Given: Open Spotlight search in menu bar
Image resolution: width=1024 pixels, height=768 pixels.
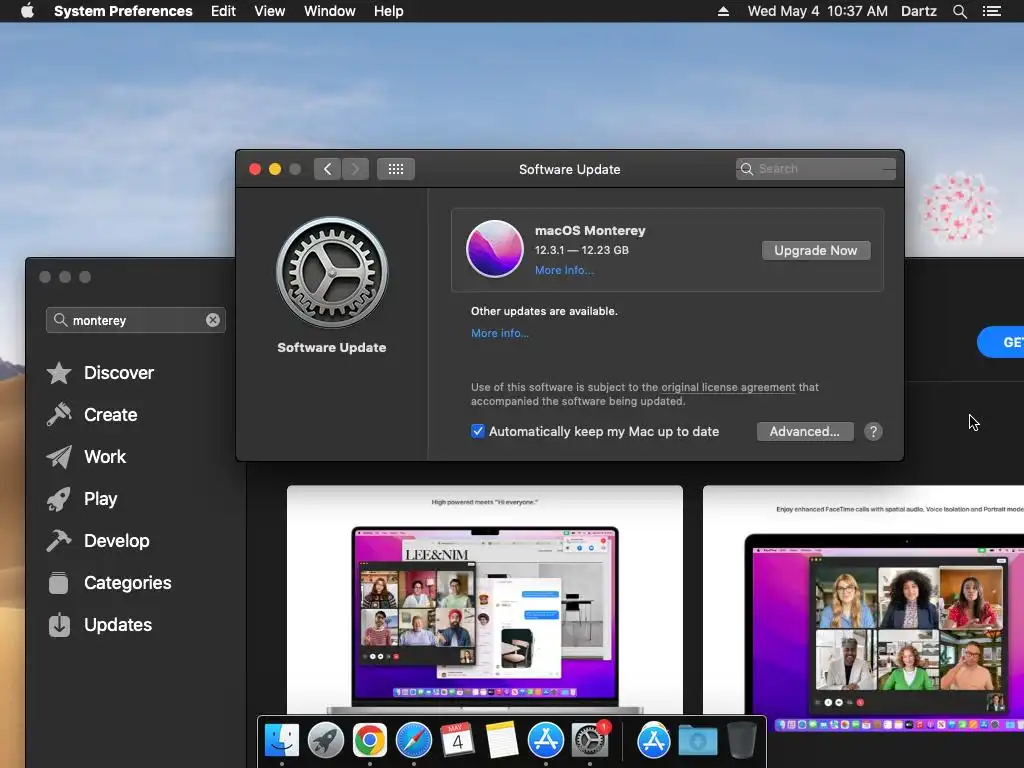Looking at the screenshot, I should 959,11.
